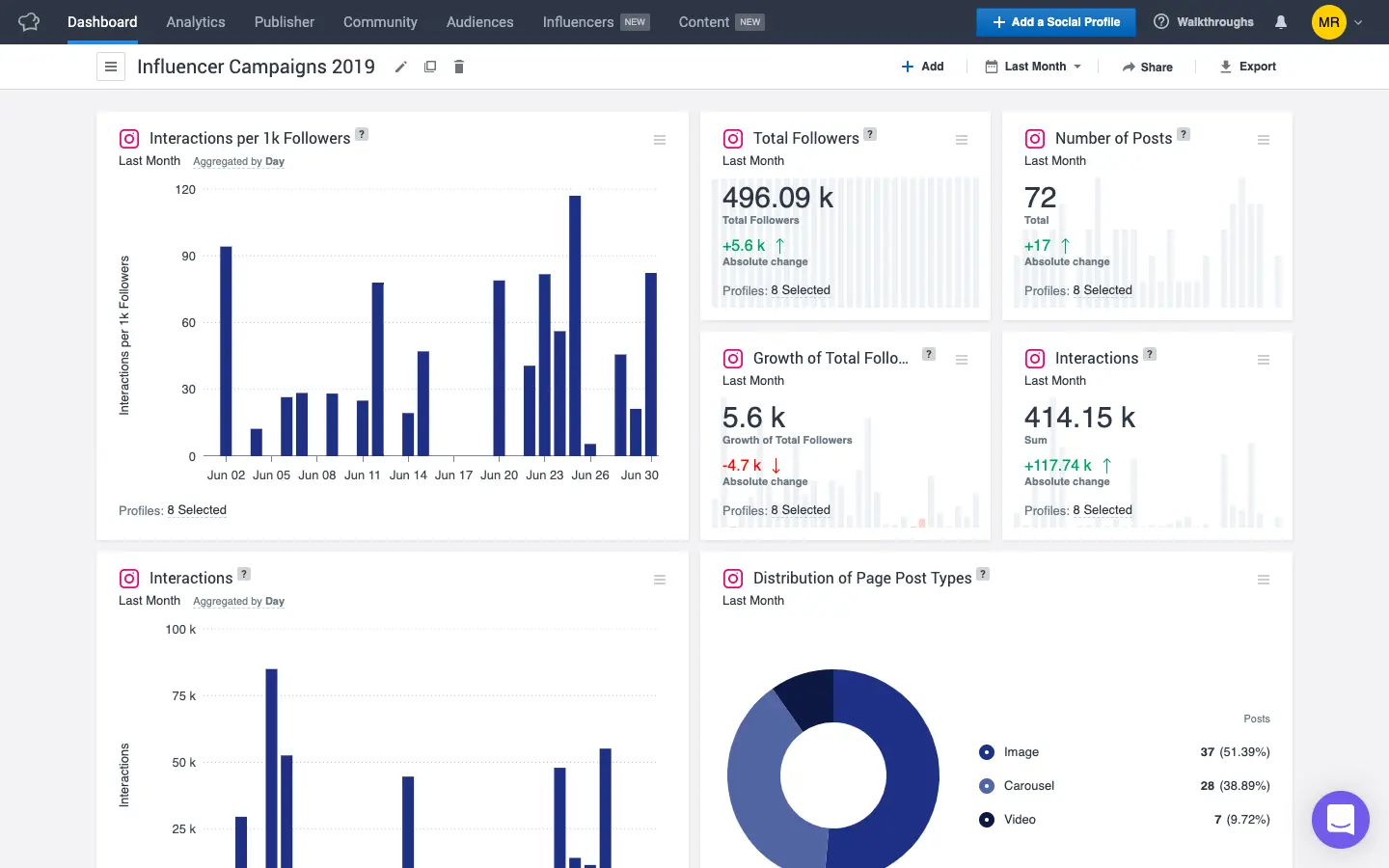Image resolution: width=1389 pixels, height=868 pixels.
Task: Expand the Last Month date range dropdown
Action: coord(1034,67)
